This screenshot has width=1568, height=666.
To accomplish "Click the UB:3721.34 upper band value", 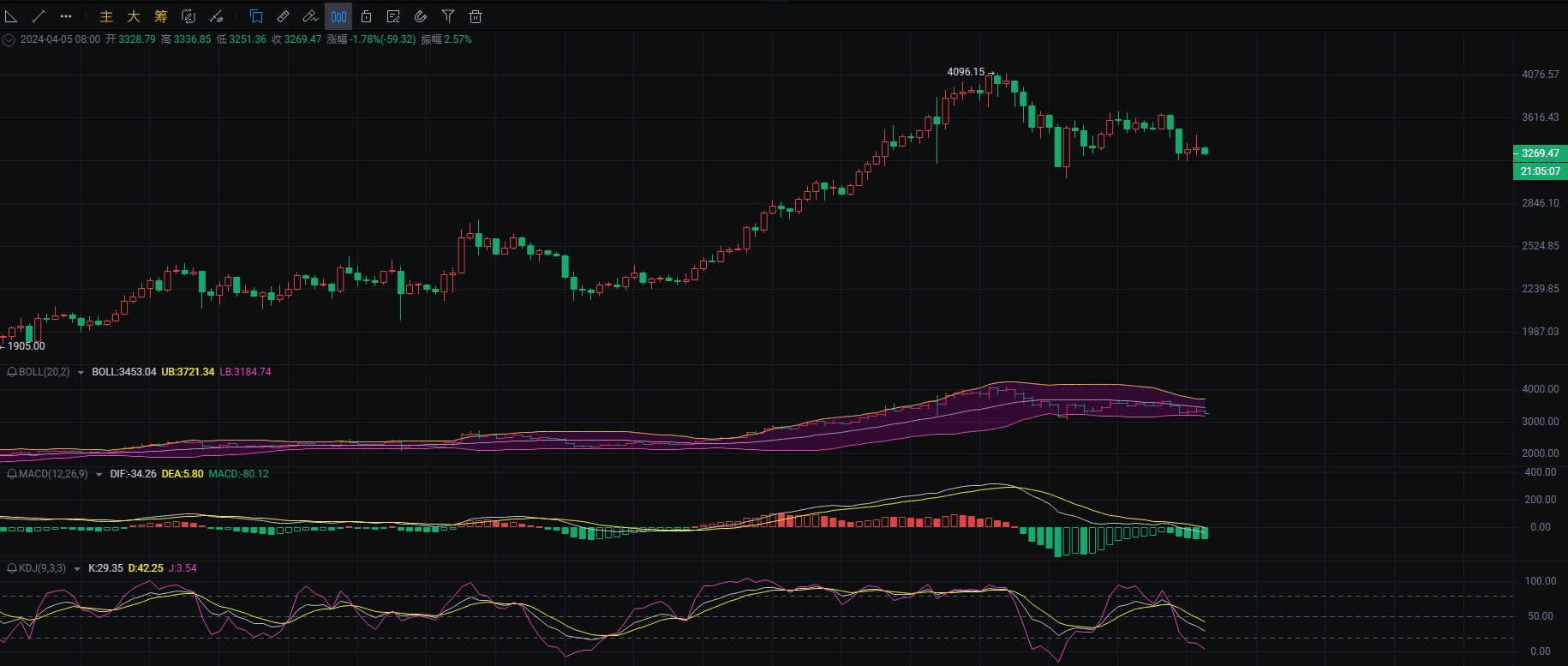I will click(x=188, y=372).
